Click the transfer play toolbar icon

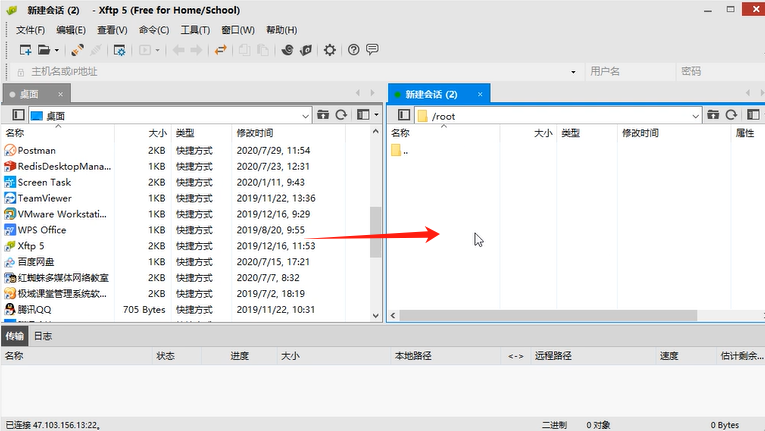coord(145,50)
